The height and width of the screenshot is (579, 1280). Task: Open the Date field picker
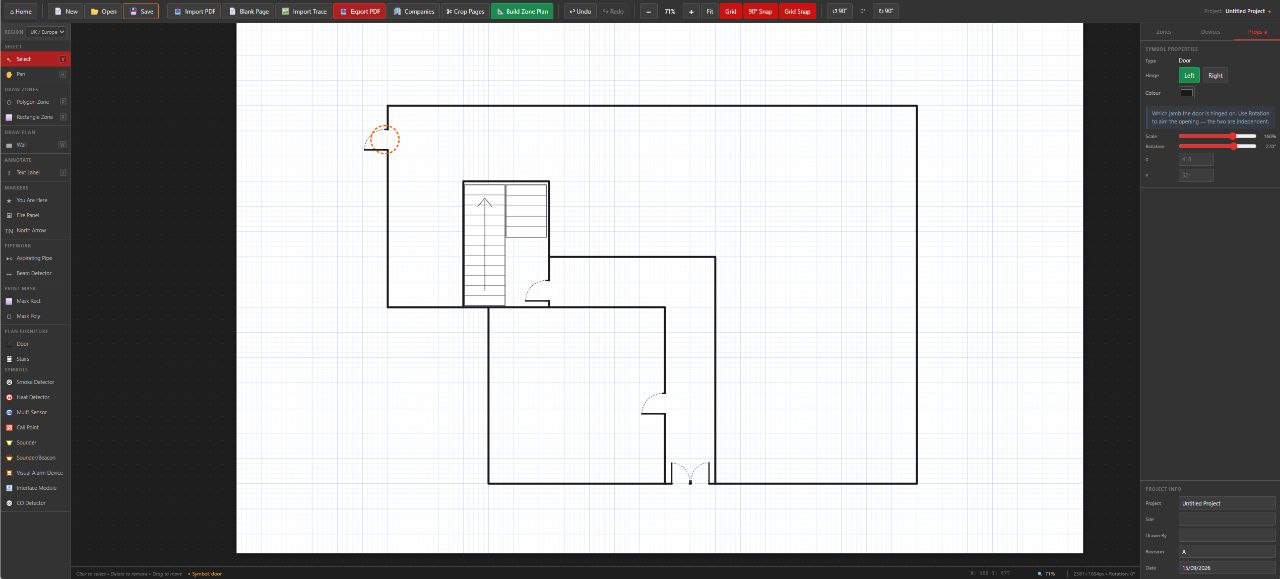(1227, 567)
